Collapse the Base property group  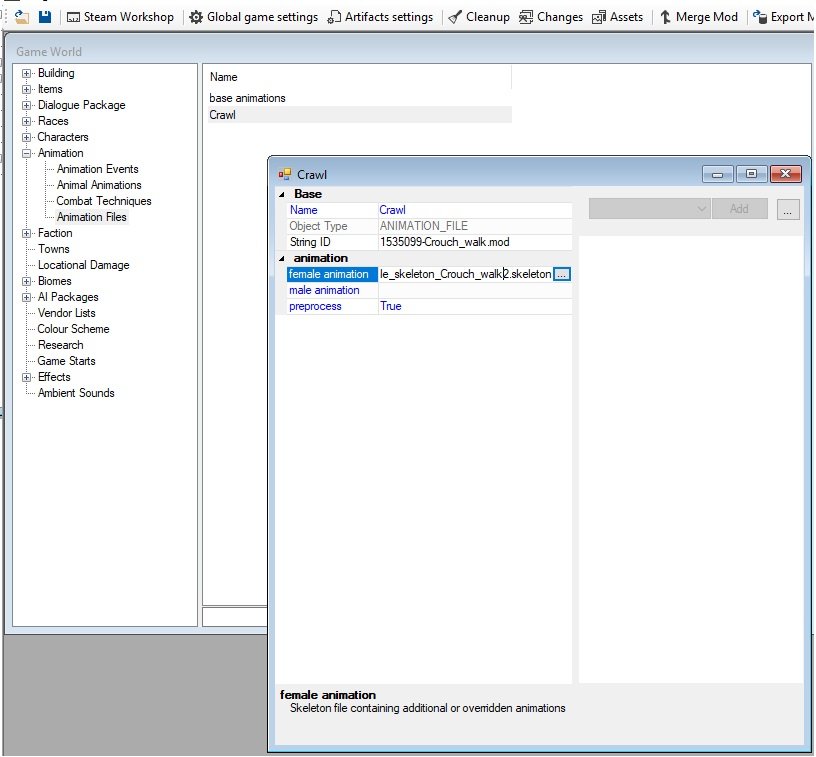coord(282,195)
